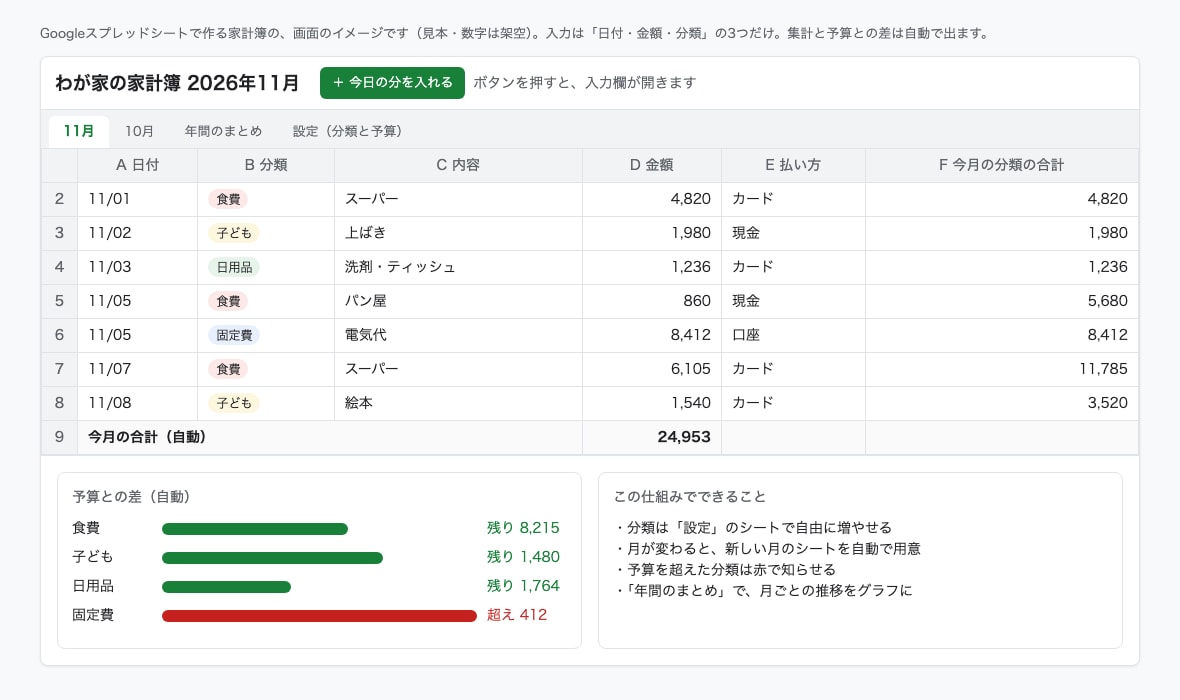The image size is (1180, 700).
Task: Open the 年間のまとめ tab
Action: pyautogui.click(x=224, y=131)
